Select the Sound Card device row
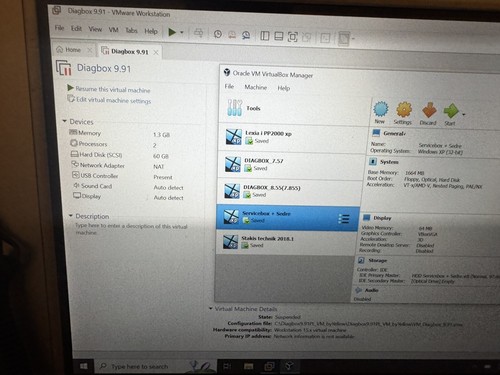This screenshot has width=500, height=375. pyautogui.click(x=128, y=186)
